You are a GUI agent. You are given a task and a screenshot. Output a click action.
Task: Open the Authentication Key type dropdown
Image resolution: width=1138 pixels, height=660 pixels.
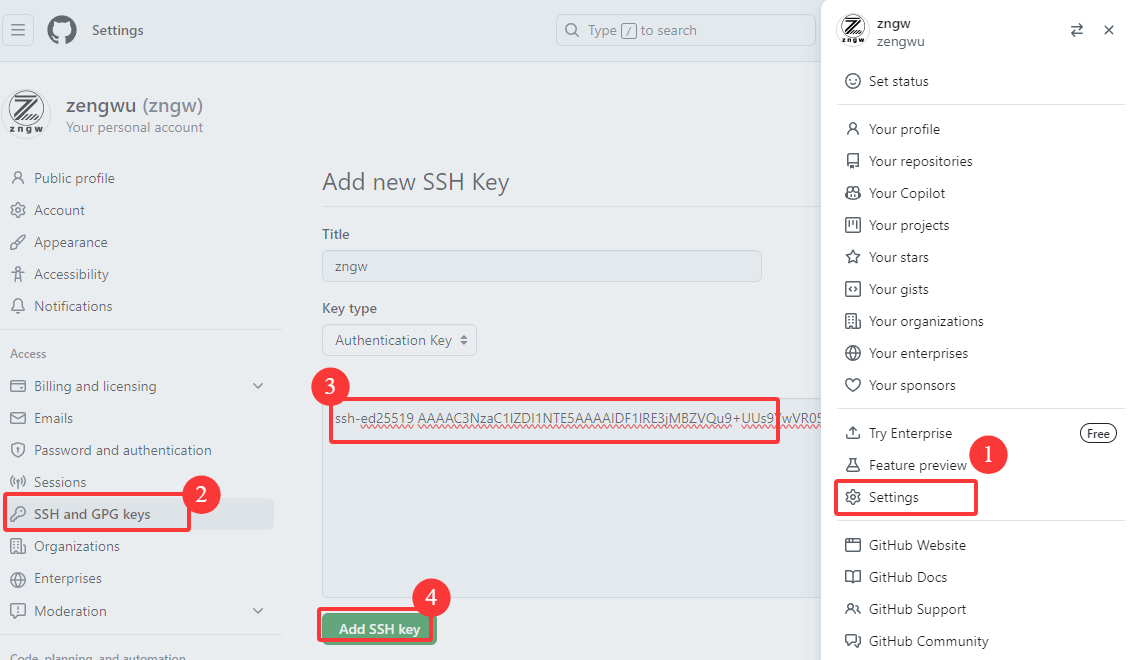click(399, 340)
